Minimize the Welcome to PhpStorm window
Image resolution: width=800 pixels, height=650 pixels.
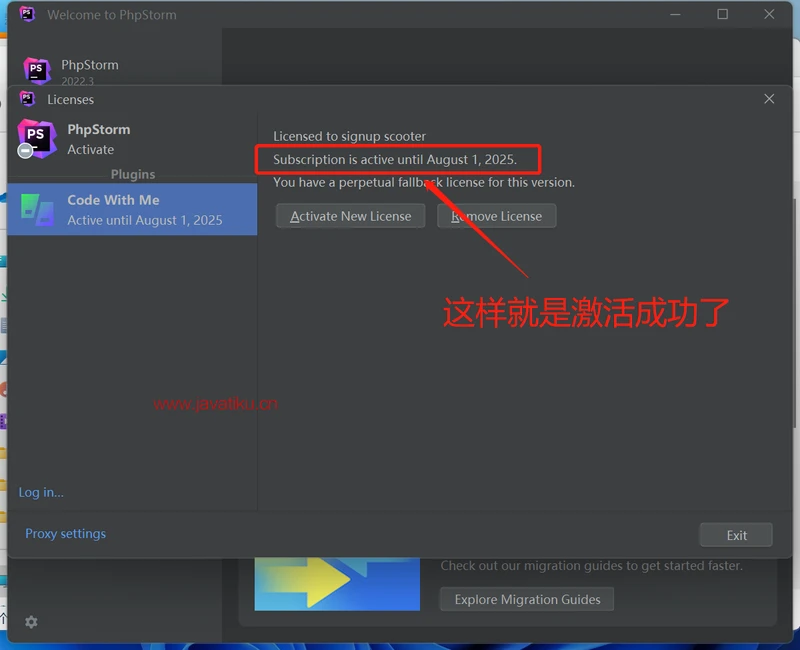pyautogui.click(x=676, y=14)
